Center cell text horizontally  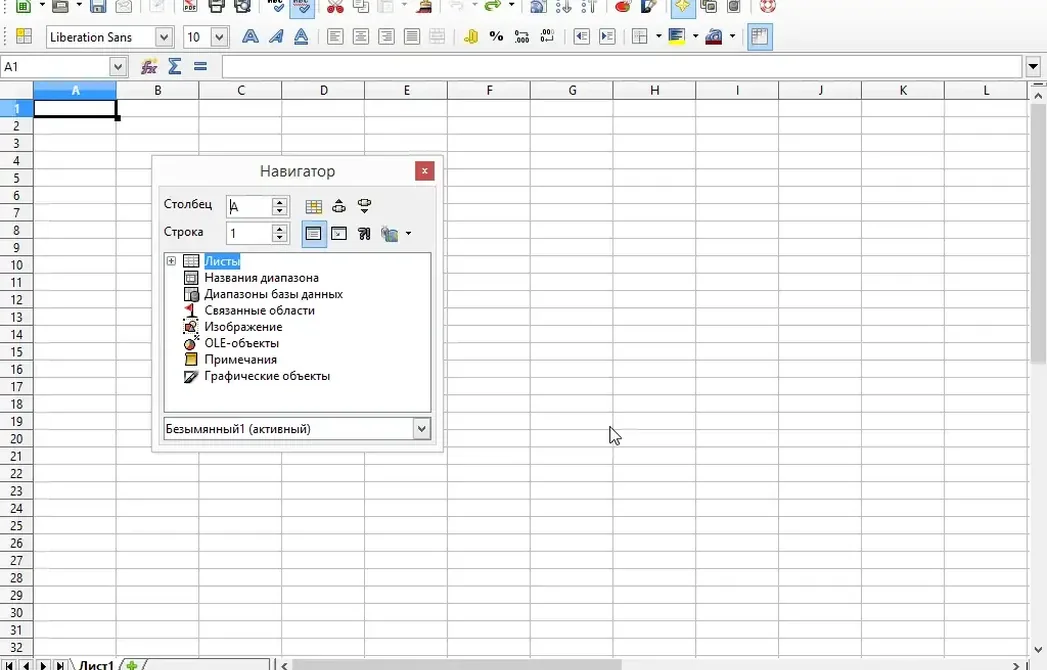point(361,36)
